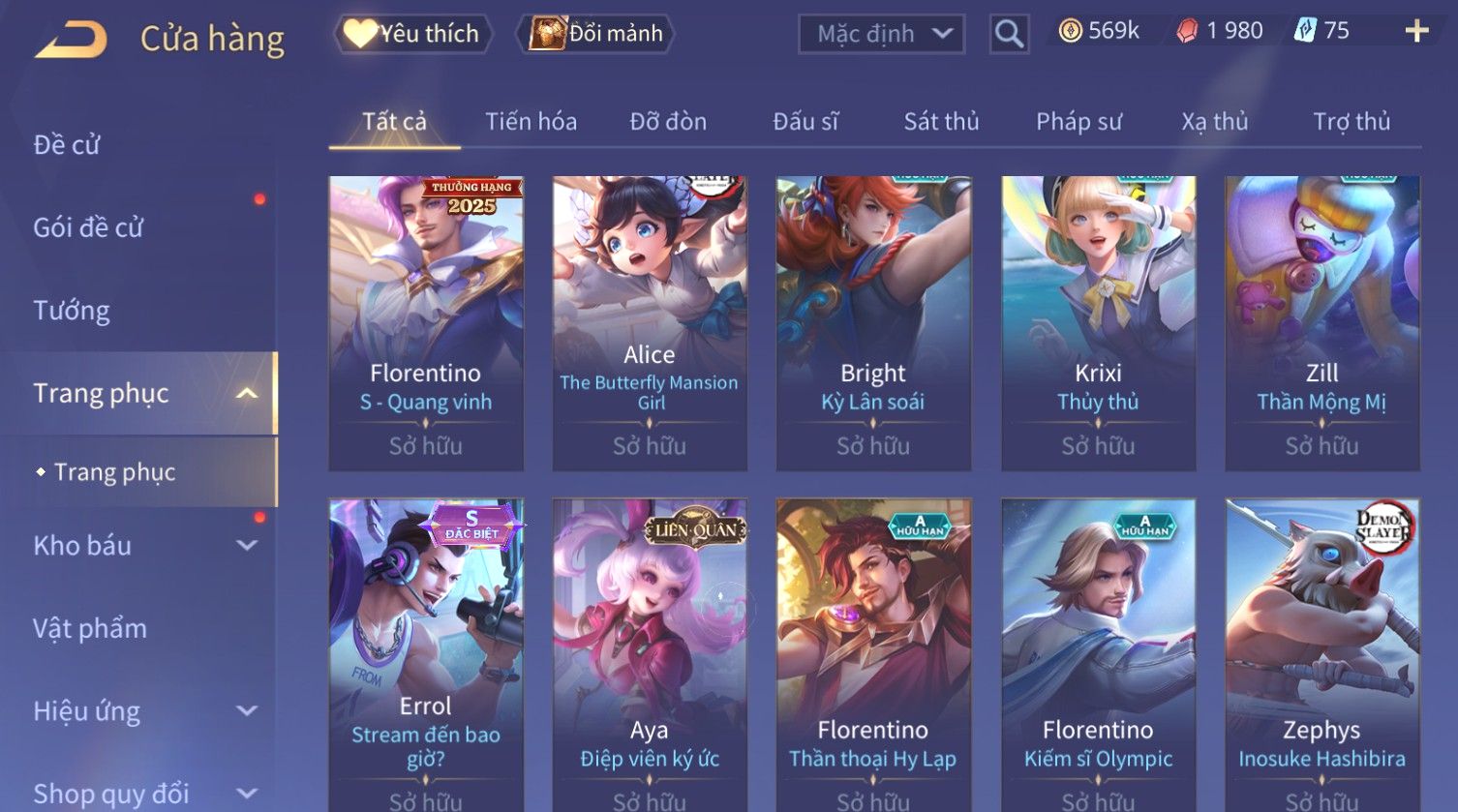
Task: Click the red ruby currency icon
Action: 1187,32
